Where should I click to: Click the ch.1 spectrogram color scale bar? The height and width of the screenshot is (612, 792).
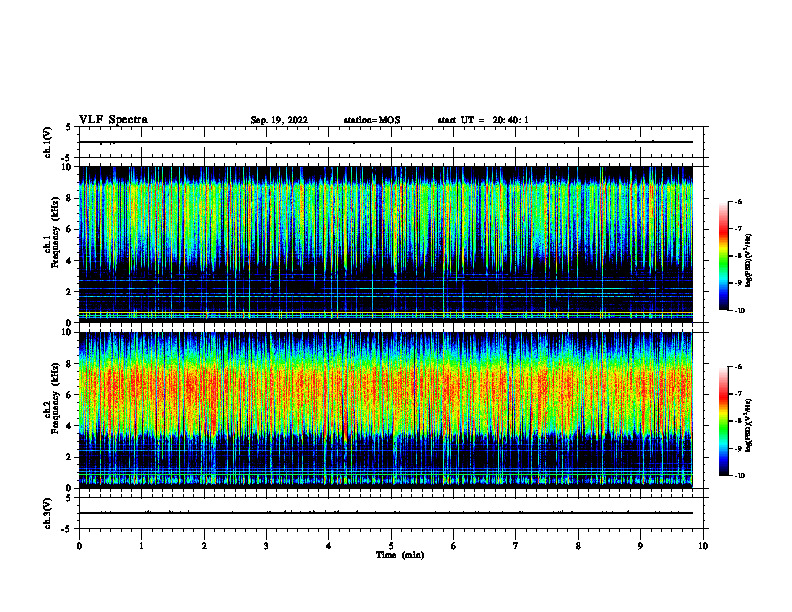point(723,256)
